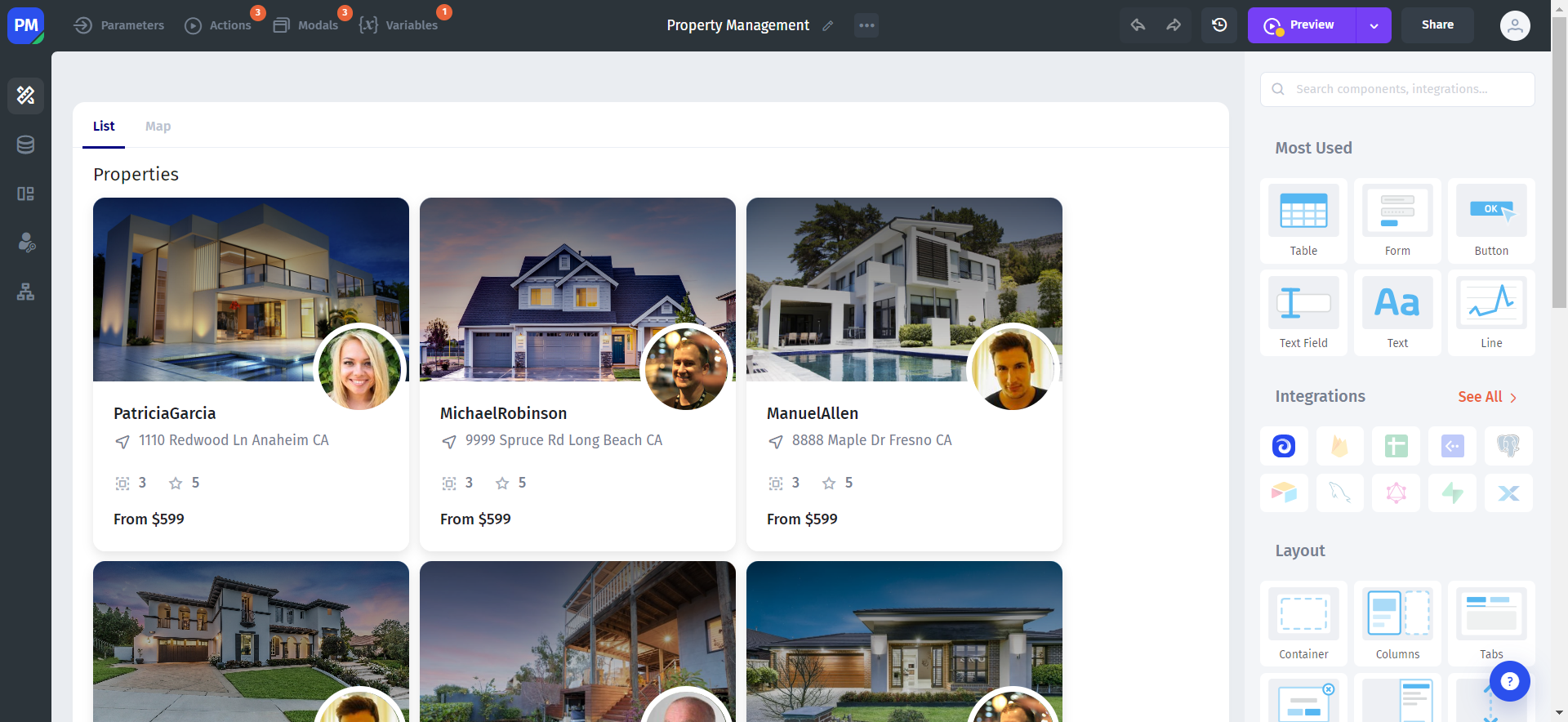The height and width of the screenshot is (722, 1568).
Task: Open the database sidebar icon
Action: 25,145
